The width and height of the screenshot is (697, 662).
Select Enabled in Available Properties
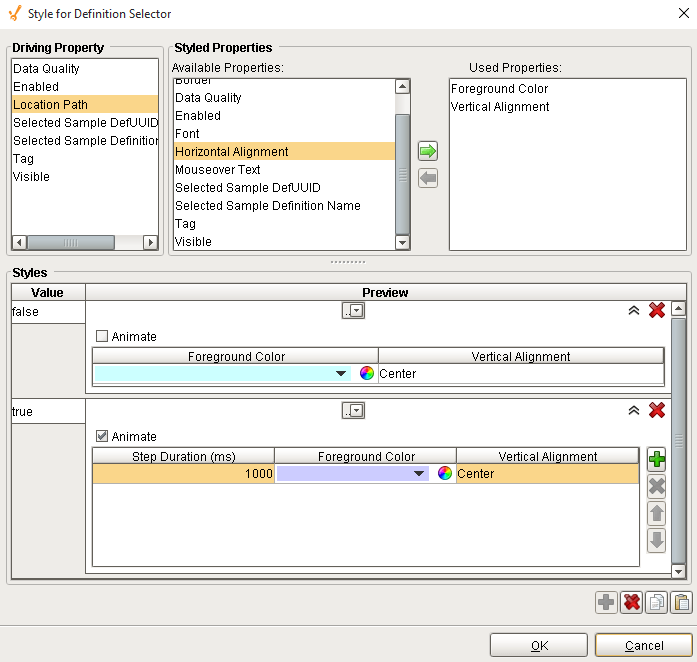(284, 116)
